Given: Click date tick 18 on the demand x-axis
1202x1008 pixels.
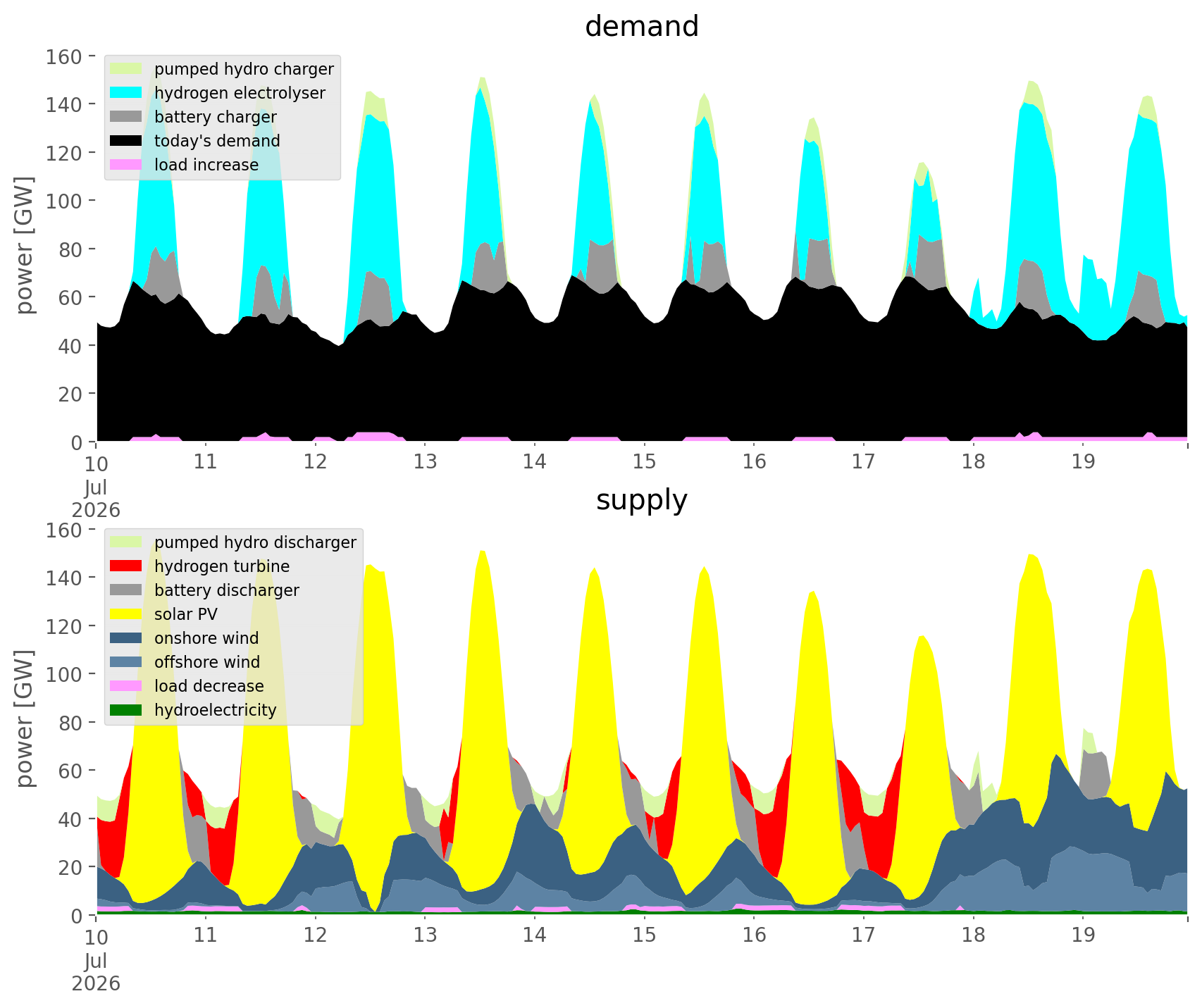Looking at the screenshot, I should click(x=973, y=462).
